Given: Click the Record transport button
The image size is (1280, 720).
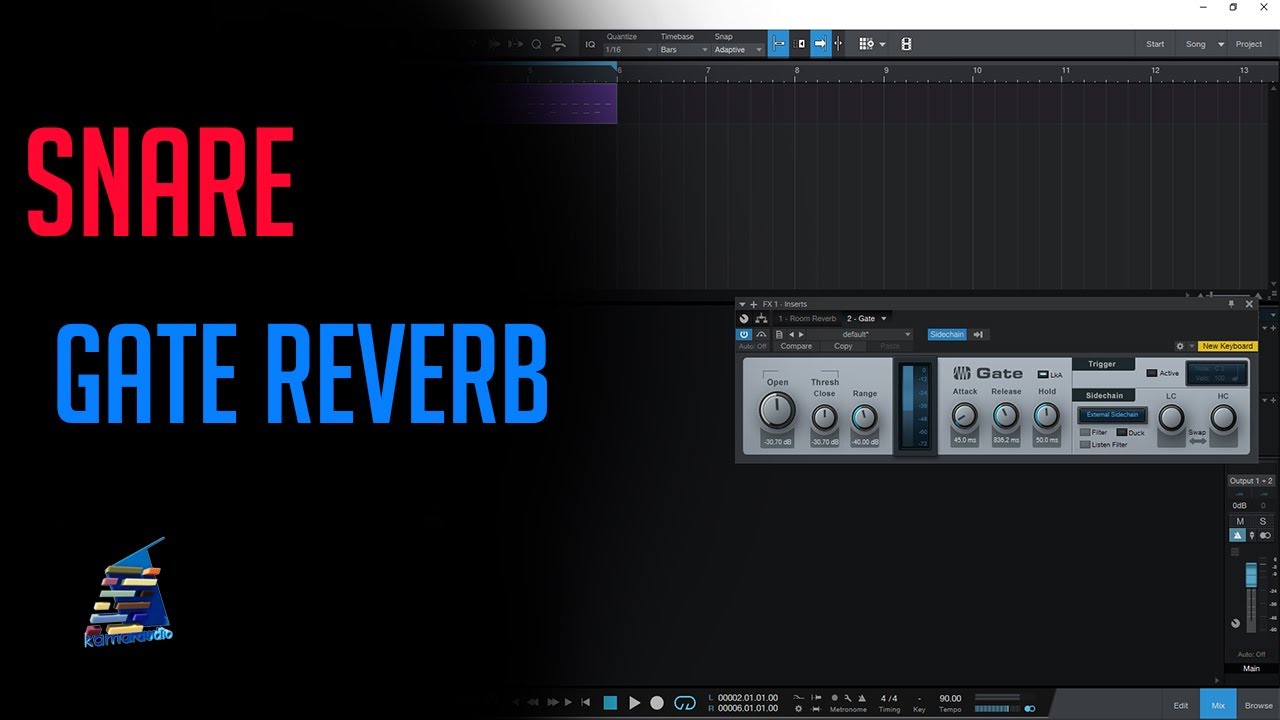Looking at the screenshot, I should coord(657,703).
